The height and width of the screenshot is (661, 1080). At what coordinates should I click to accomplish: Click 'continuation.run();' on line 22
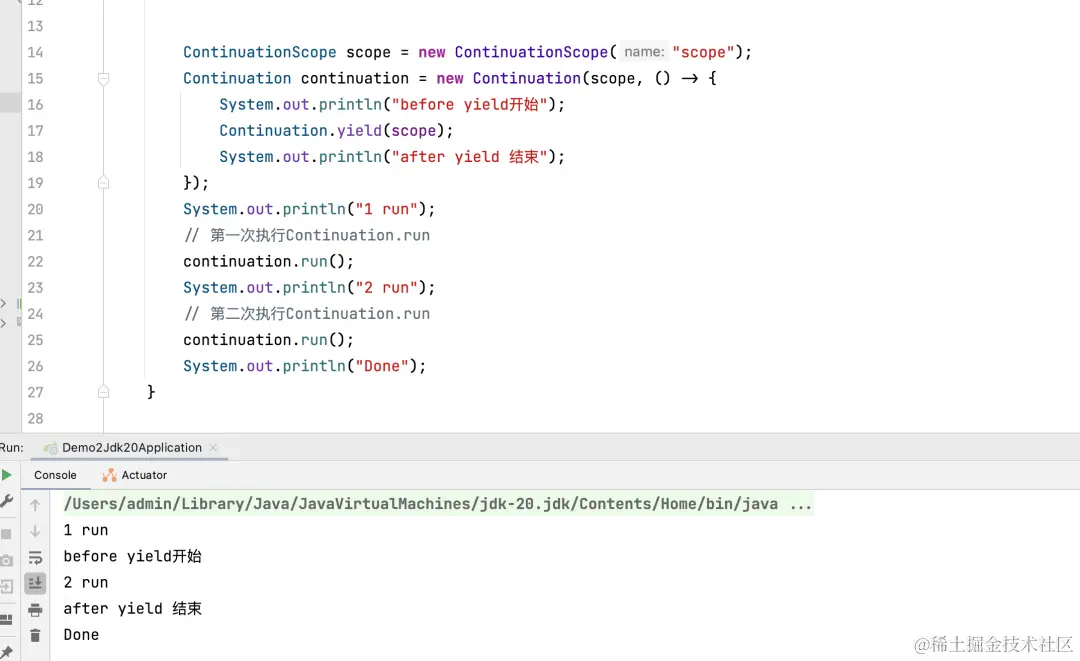coord(268,262)
